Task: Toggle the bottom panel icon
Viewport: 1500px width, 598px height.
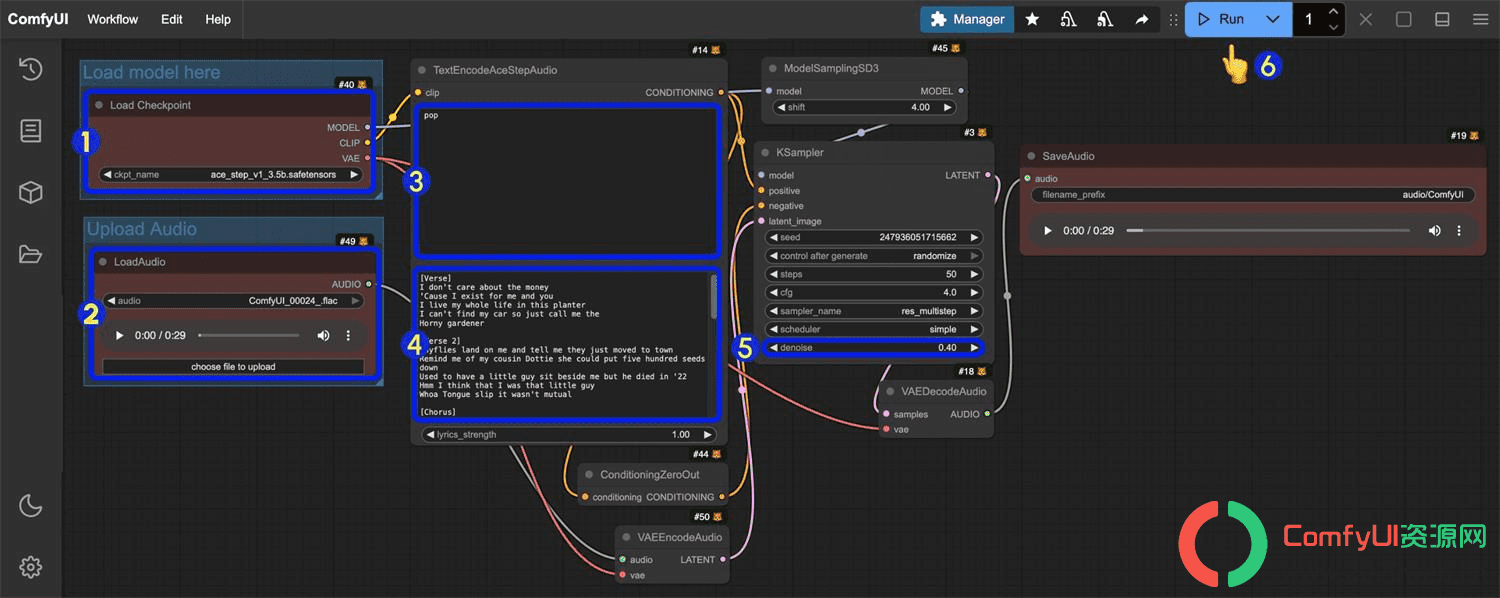Action: click(1442, 19)
